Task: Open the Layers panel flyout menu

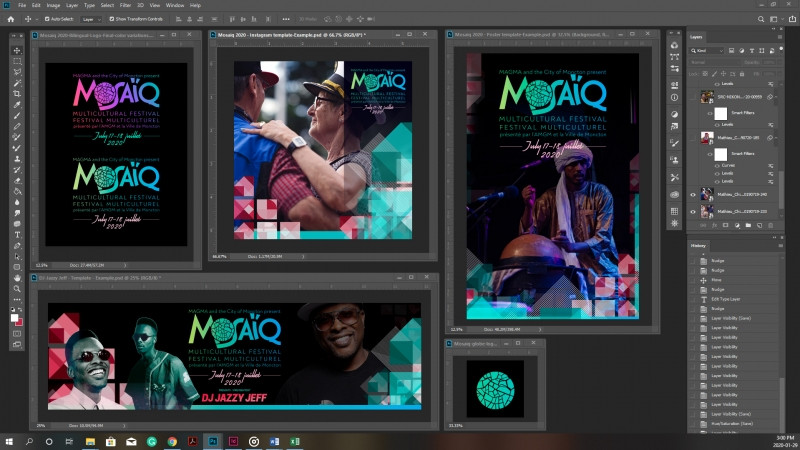Action: point(780,37)
